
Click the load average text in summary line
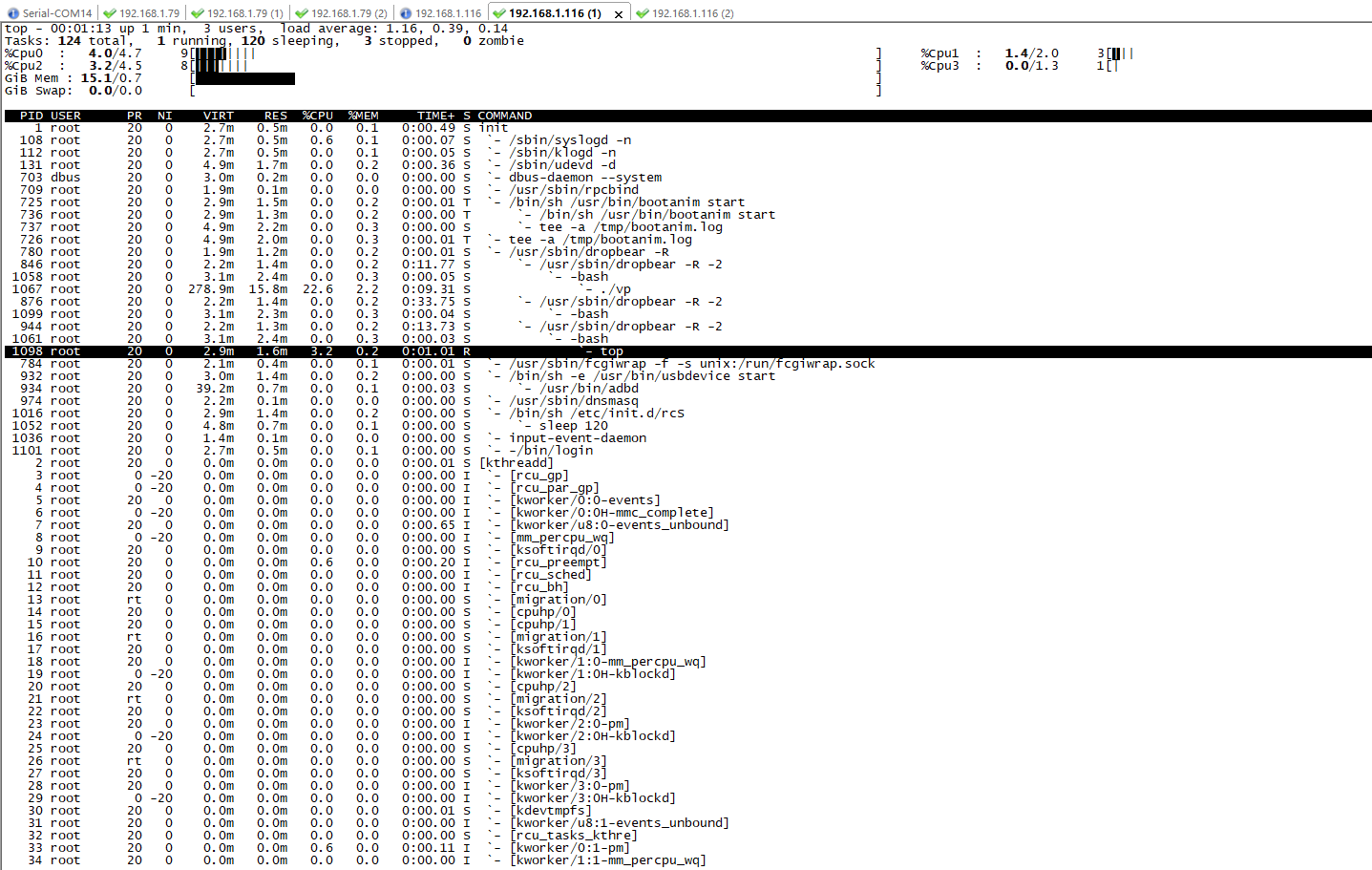394,29
